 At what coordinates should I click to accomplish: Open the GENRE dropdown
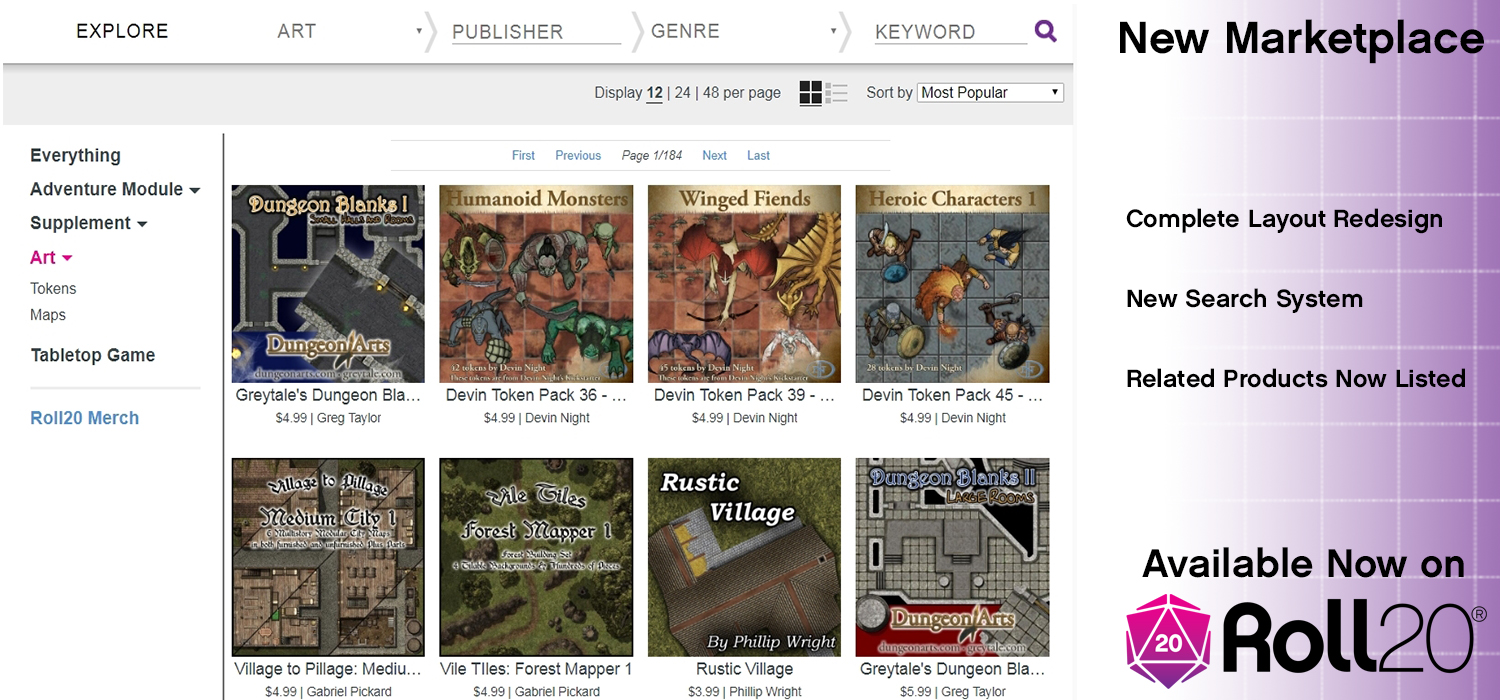click(743, 31)
